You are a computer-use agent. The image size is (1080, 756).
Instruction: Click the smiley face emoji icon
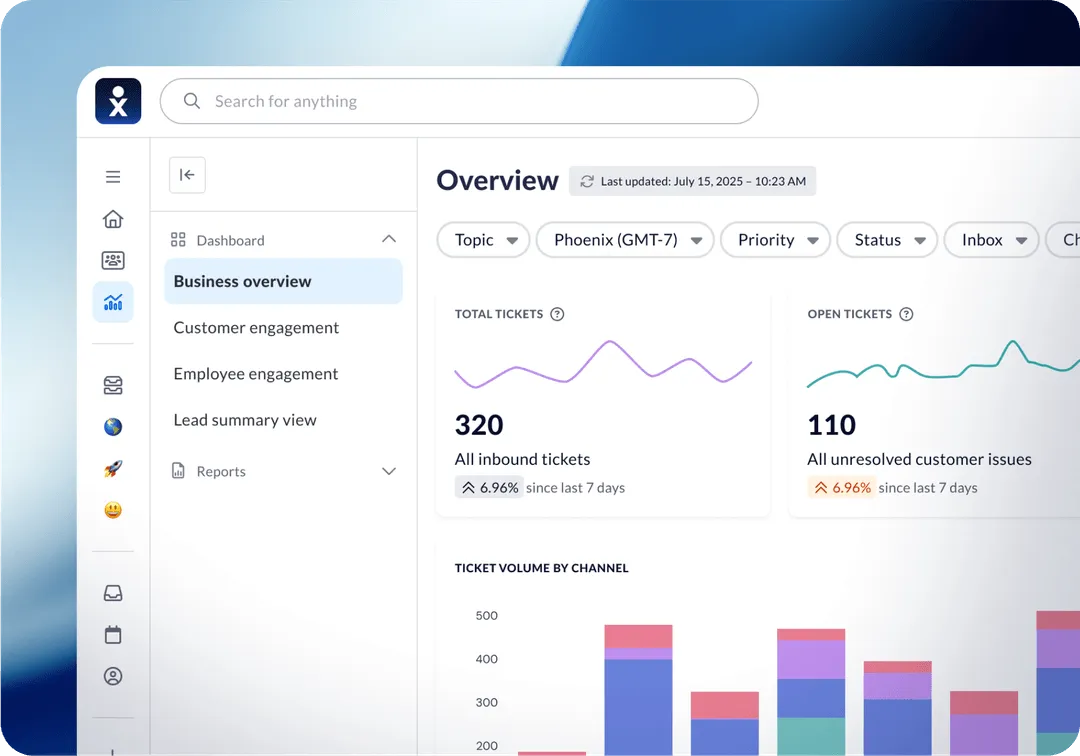tap(113, 510)
